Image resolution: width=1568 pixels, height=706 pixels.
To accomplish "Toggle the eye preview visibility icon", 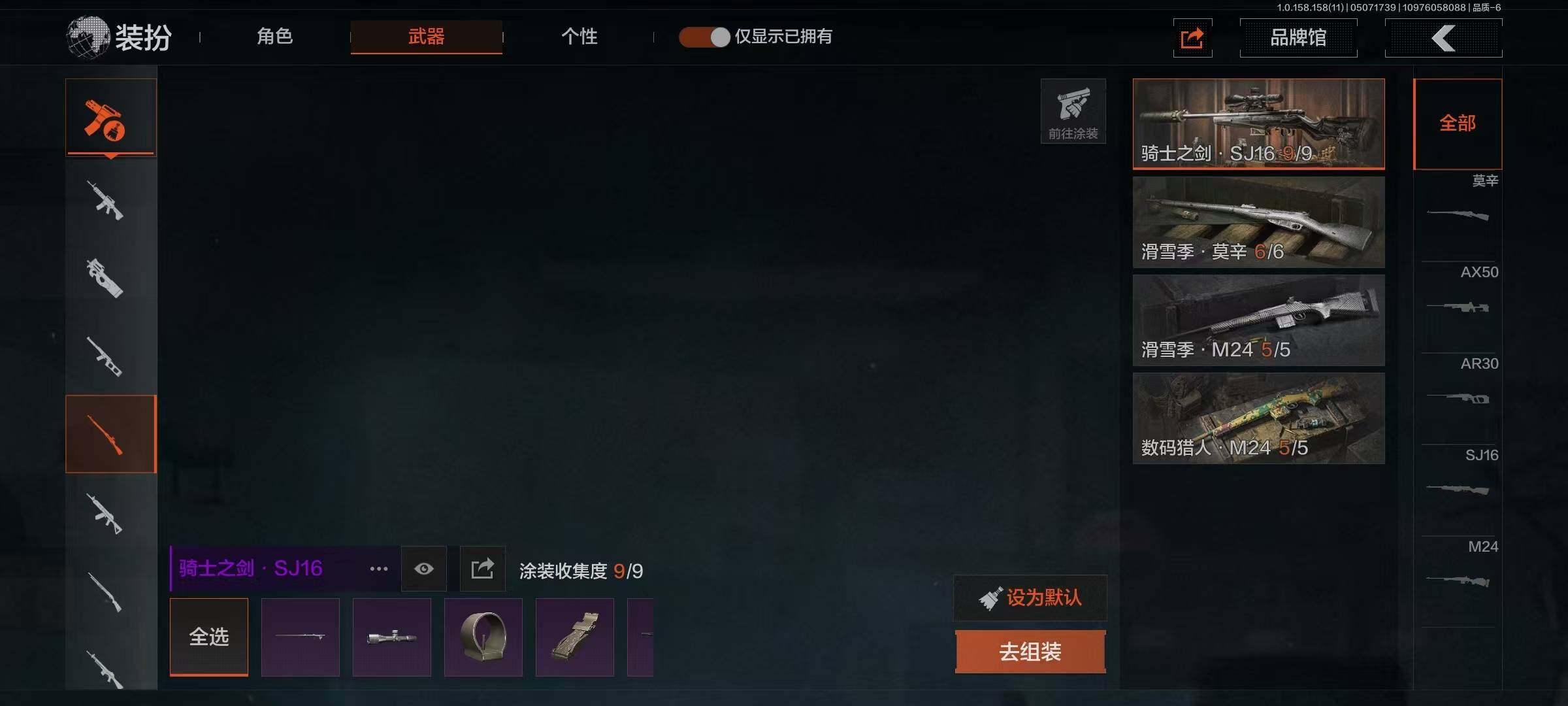I will click(x=423, y=569).
